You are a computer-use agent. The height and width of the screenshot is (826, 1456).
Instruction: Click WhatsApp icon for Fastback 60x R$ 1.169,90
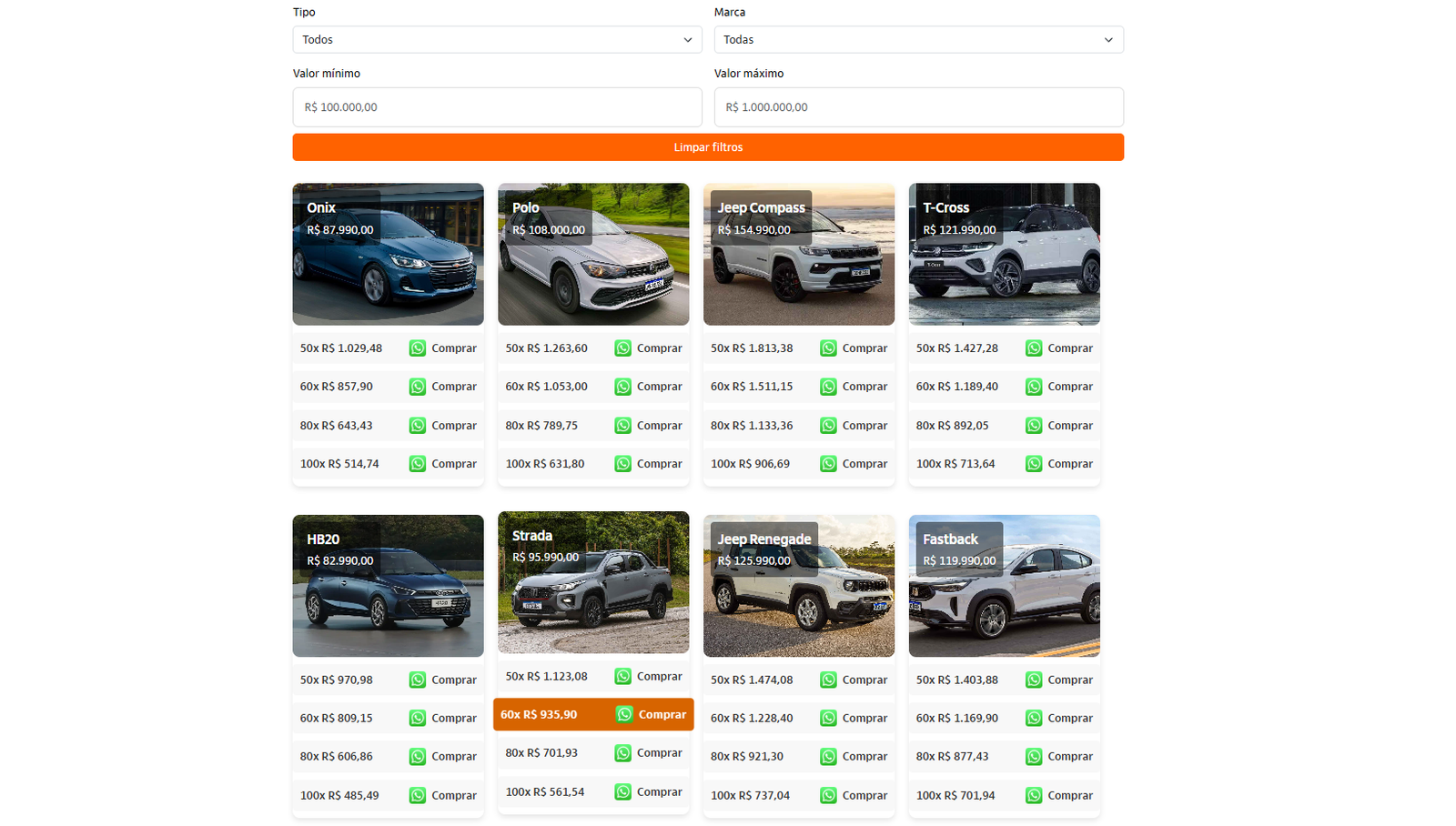pos(1035,718)
